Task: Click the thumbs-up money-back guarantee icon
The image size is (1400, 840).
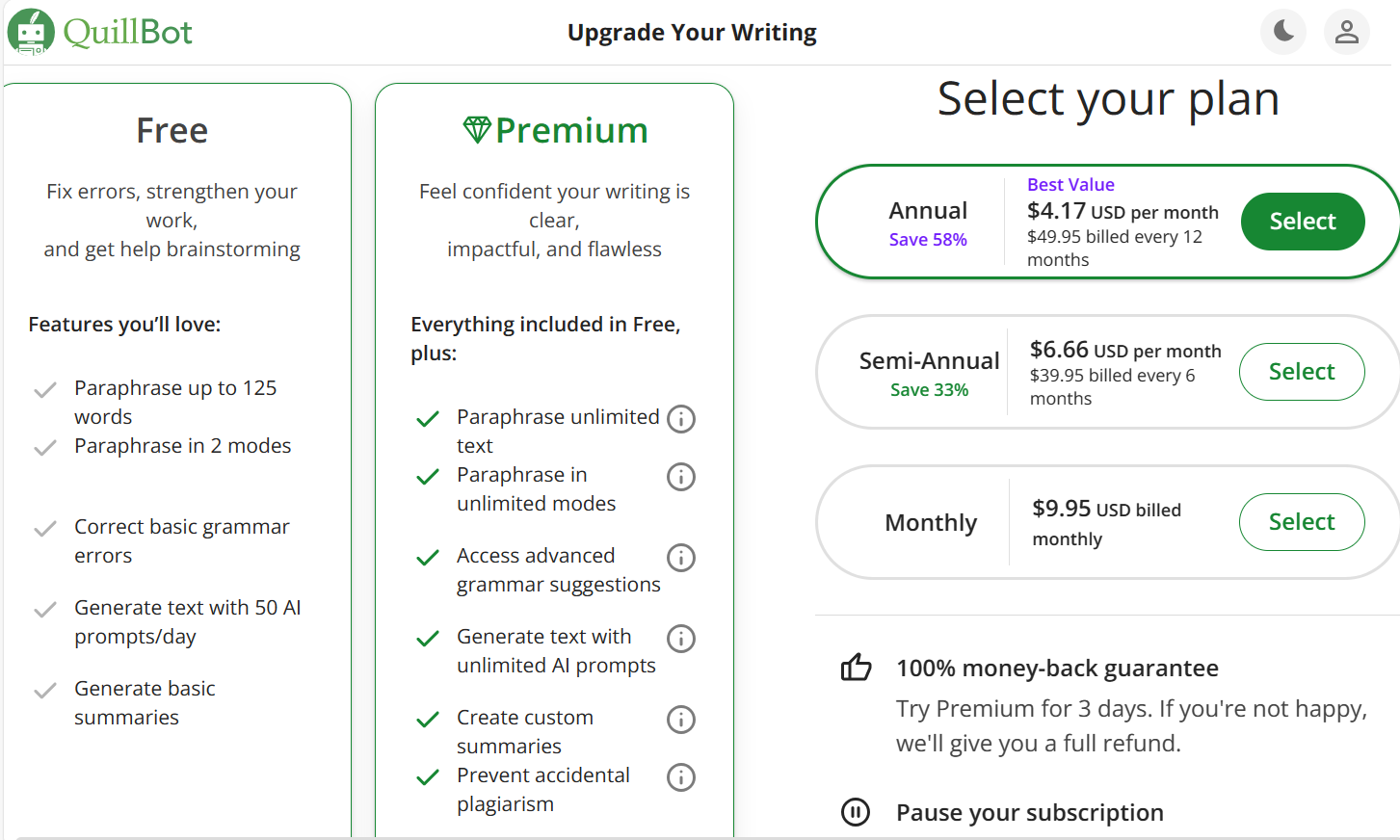Action: (856, 668)
